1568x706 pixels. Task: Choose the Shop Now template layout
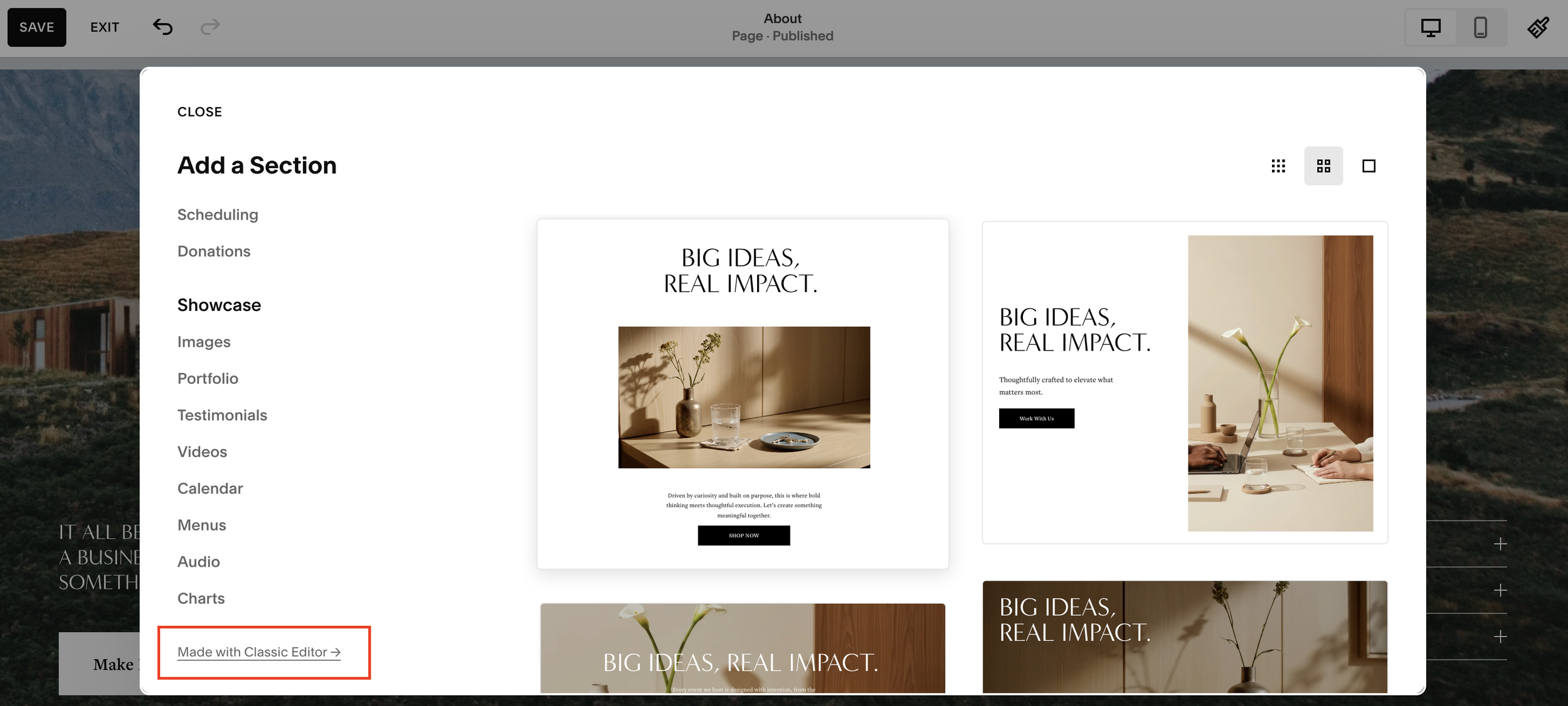point(743,394)
